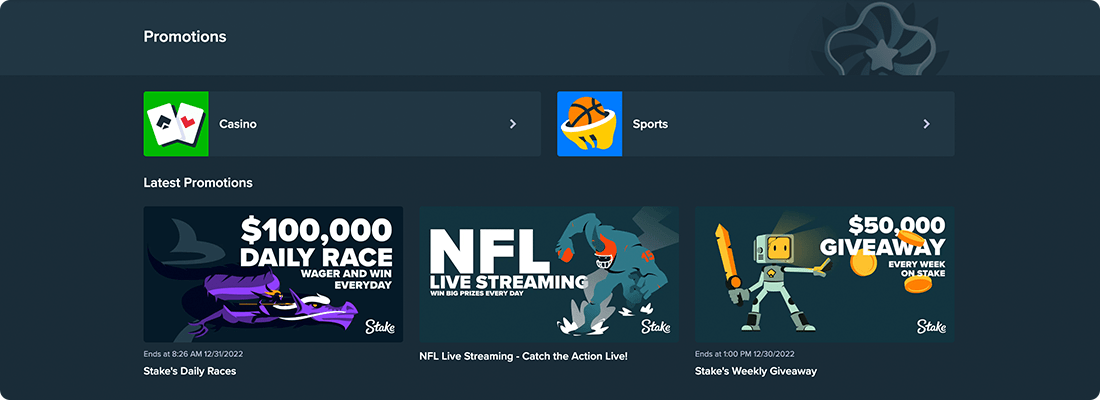Open the $100,000 Daily Race banner
Screen dimensions: 1100x400
(x=273, y=274)
